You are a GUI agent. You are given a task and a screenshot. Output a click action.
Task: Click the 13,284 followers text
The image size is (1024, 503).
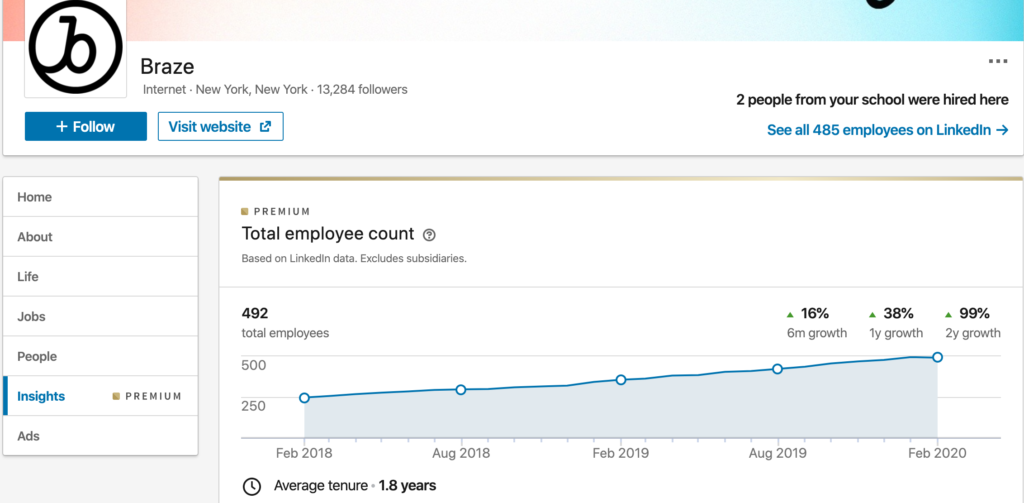(x=362, y=89)
